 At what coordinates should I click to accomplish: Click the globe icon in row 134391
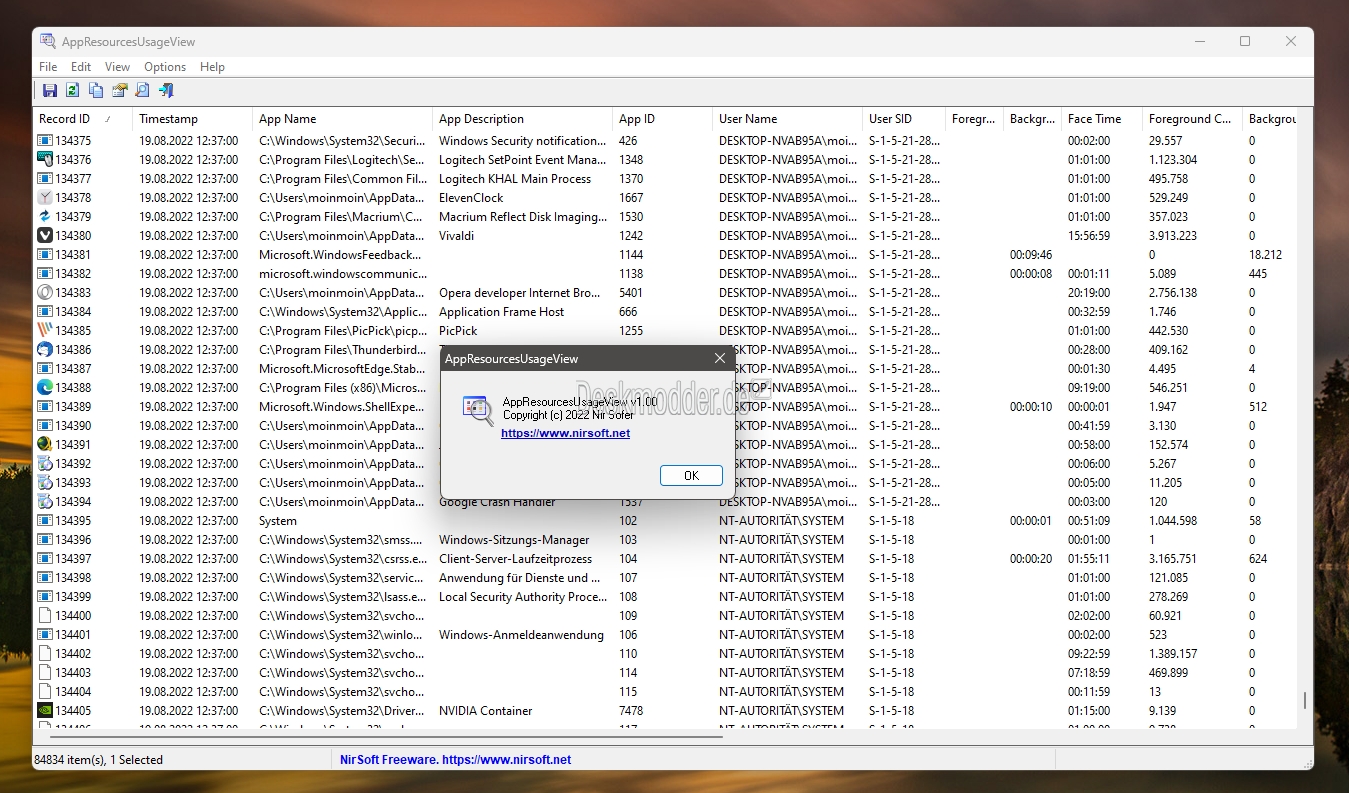coord(45,445)
